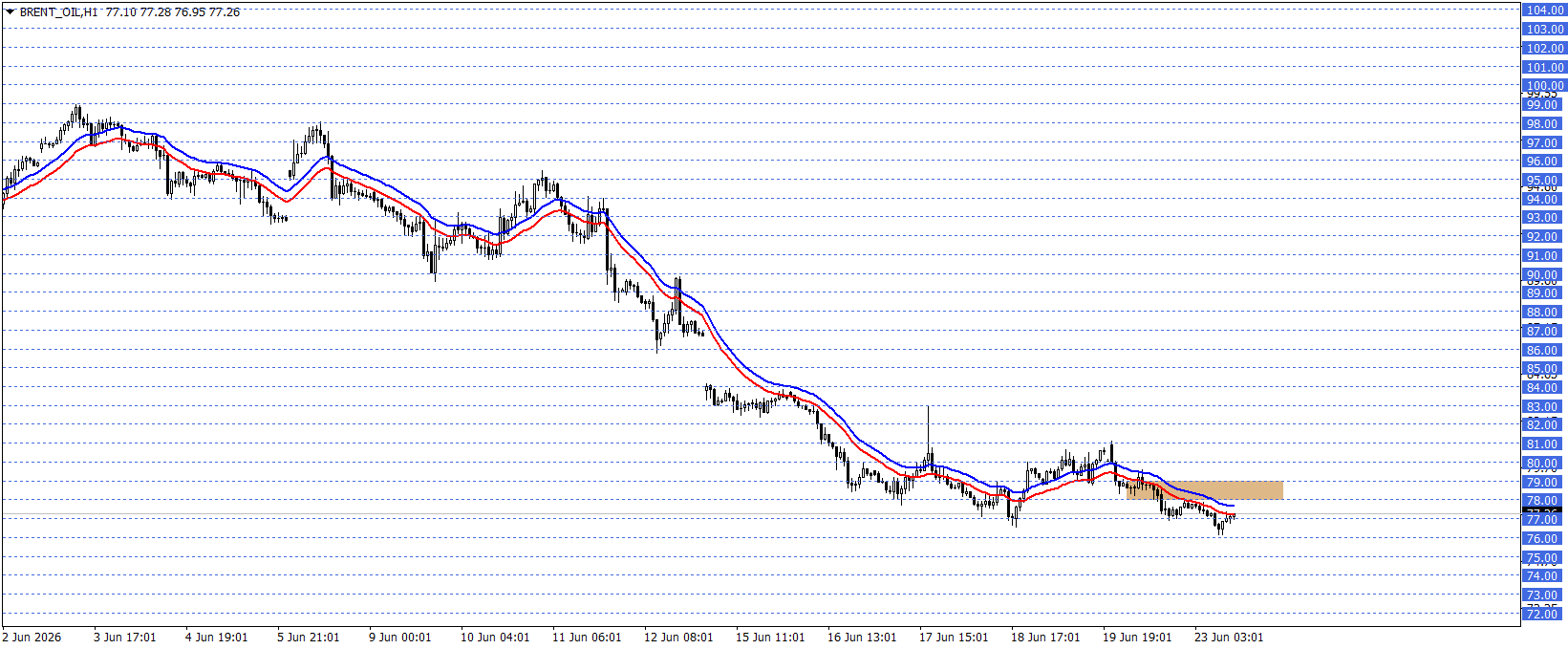
Task: Click the 11 Jun 06:01 time label
Action: [x=587, y=638]
